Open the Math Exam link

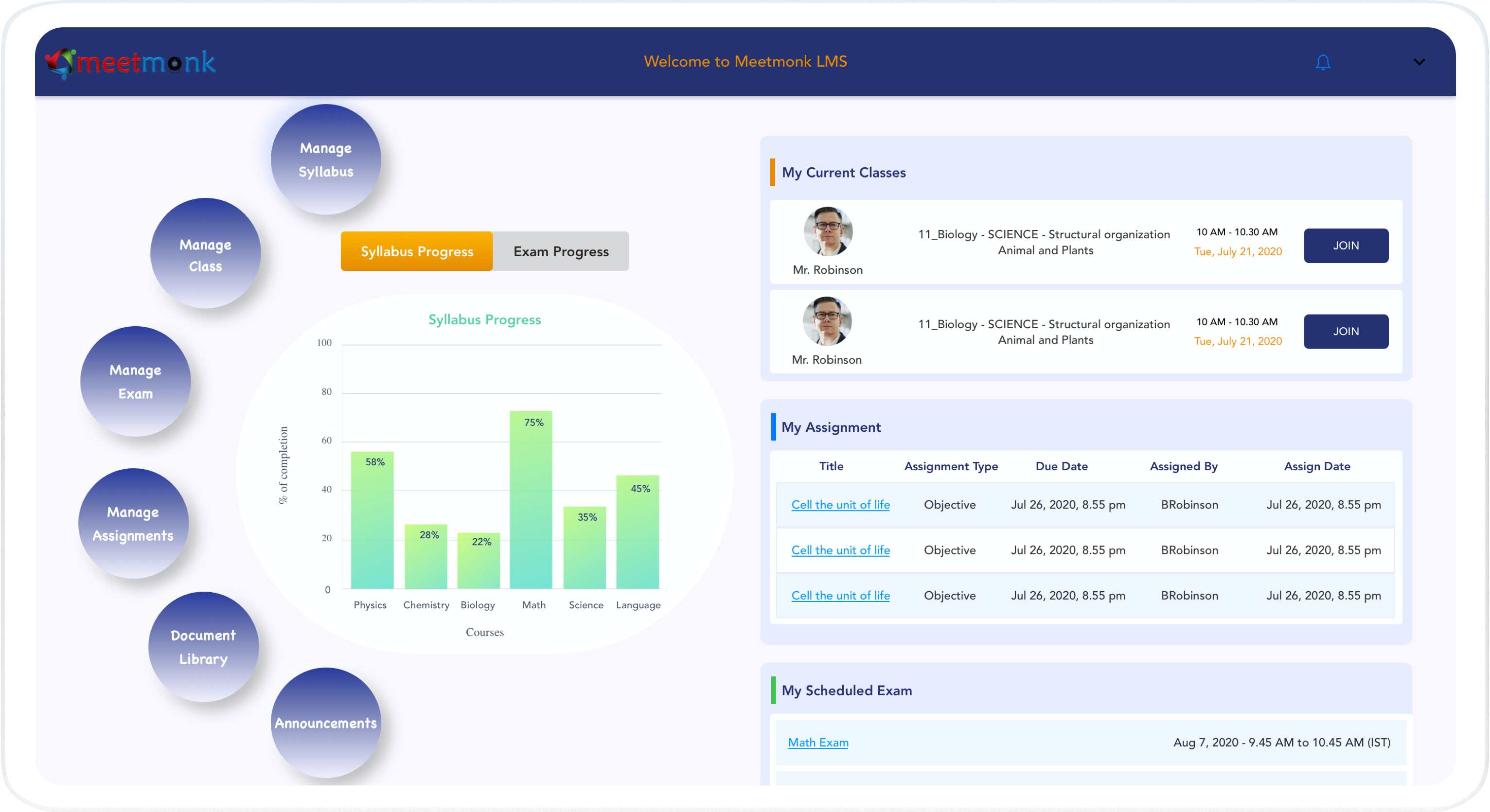[818, 742]
